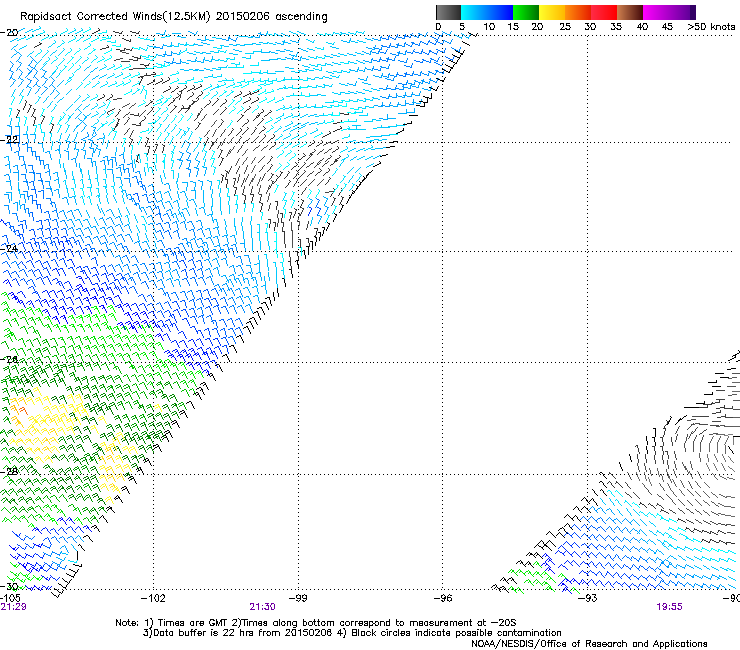The width and height of the screenshot is (740, 650).
Task: Click the '-28' latitude axis label
Action: (x=9, y=472)
